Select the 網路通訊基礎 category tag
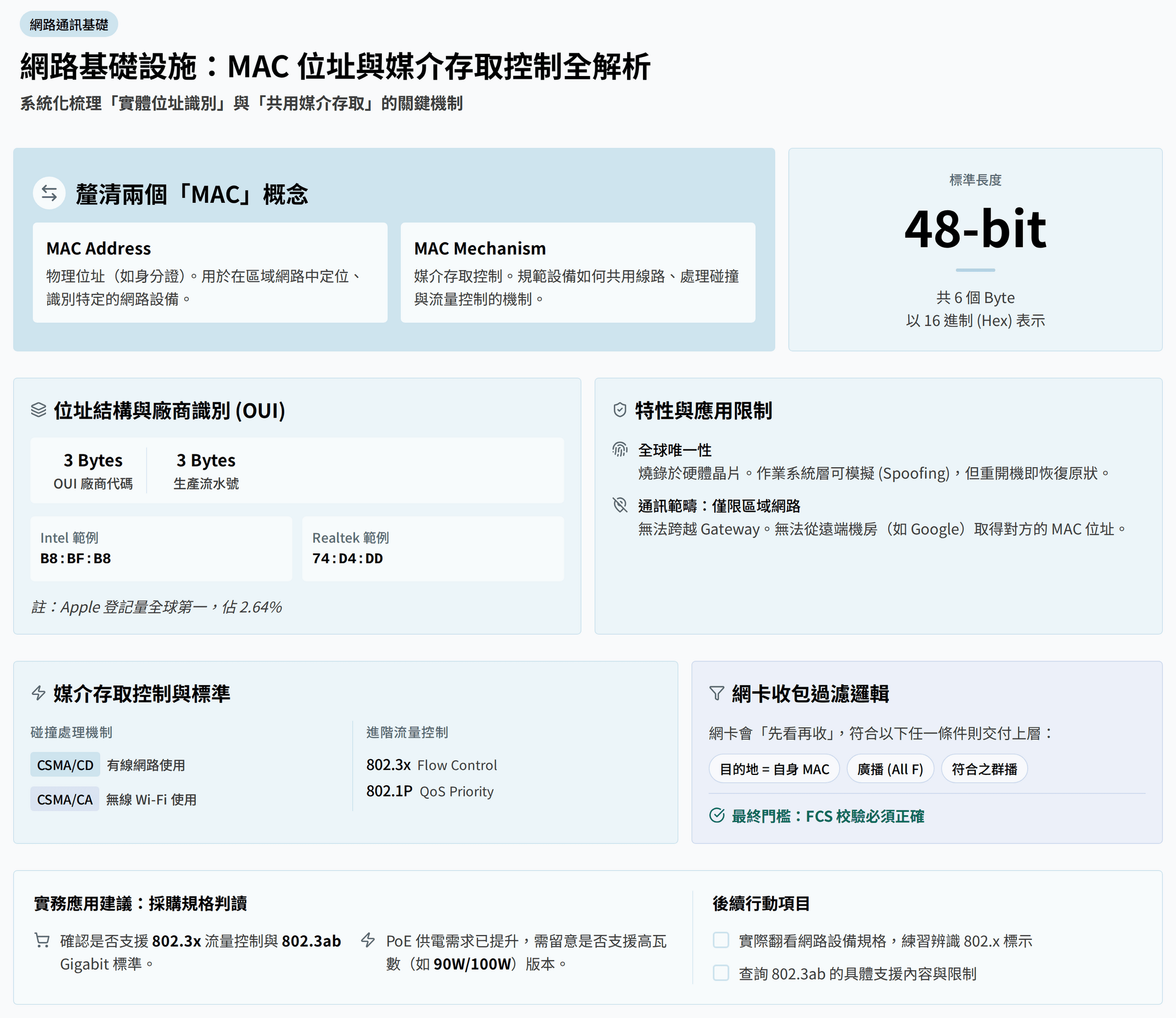Image resolution: width=1176 pixels, height=1018 pixels. click(x=69, y=24)
